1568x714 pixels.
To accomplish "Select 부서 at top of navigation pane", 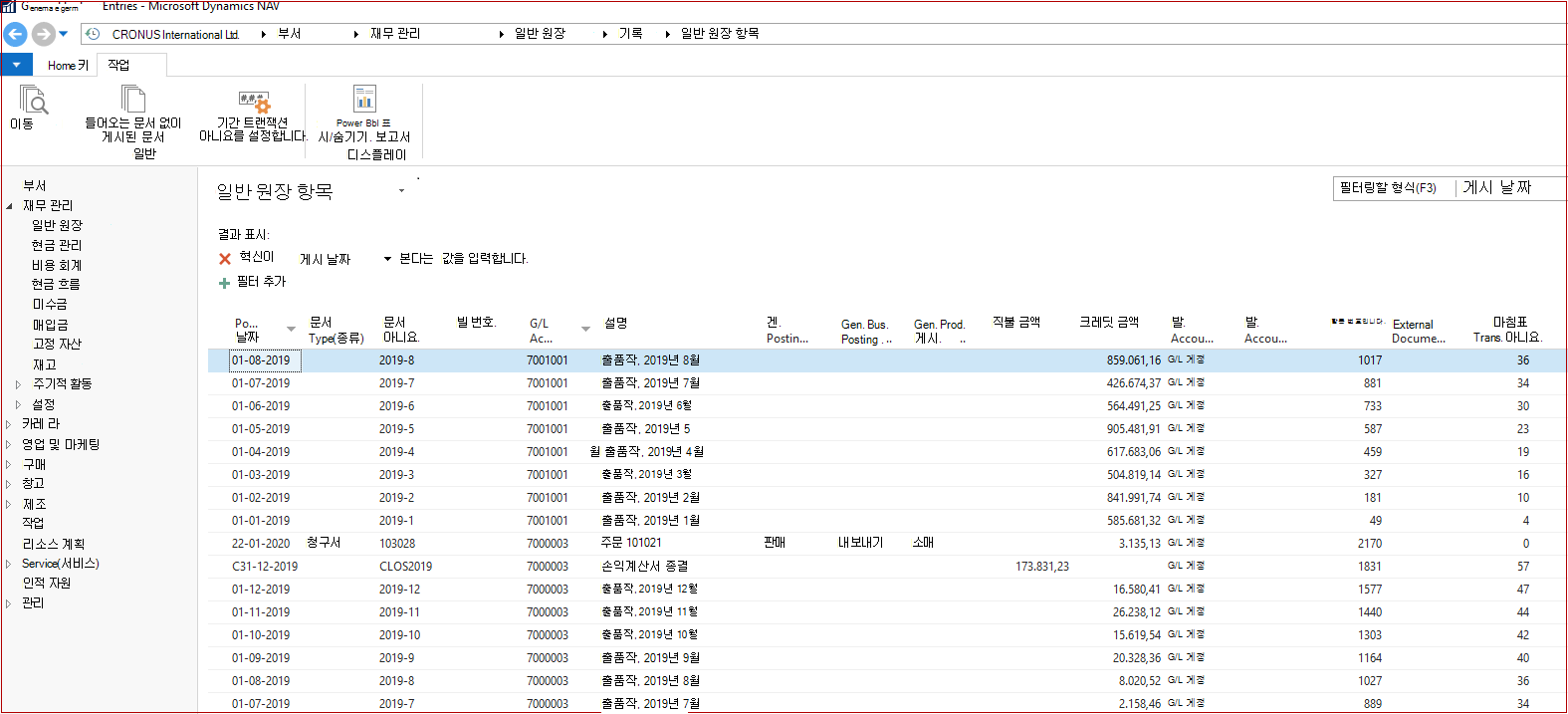I will [x=35, y=186].
